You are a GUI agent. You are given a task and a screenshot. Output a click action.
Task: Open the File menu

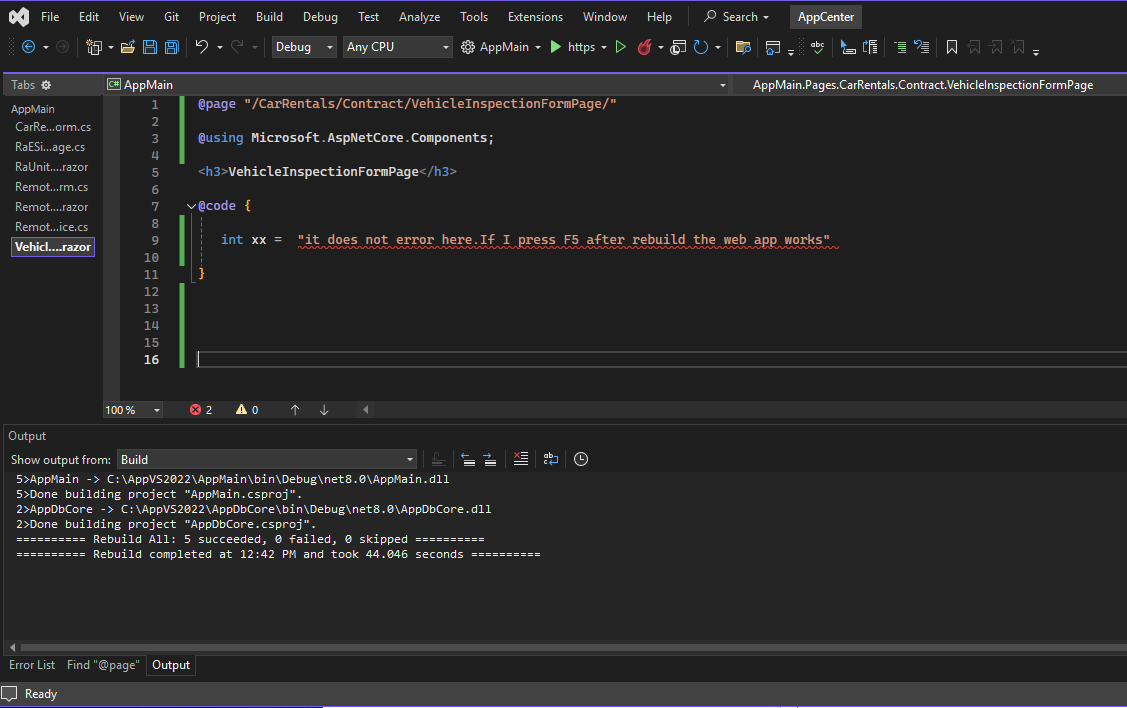point(50,17)
